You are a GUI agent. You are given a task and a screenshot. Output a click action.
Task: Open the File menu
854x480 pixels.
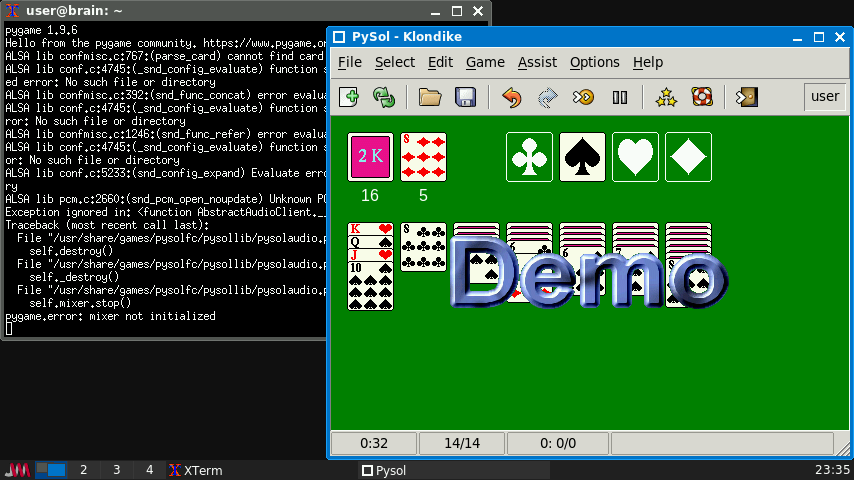point(350,62)
